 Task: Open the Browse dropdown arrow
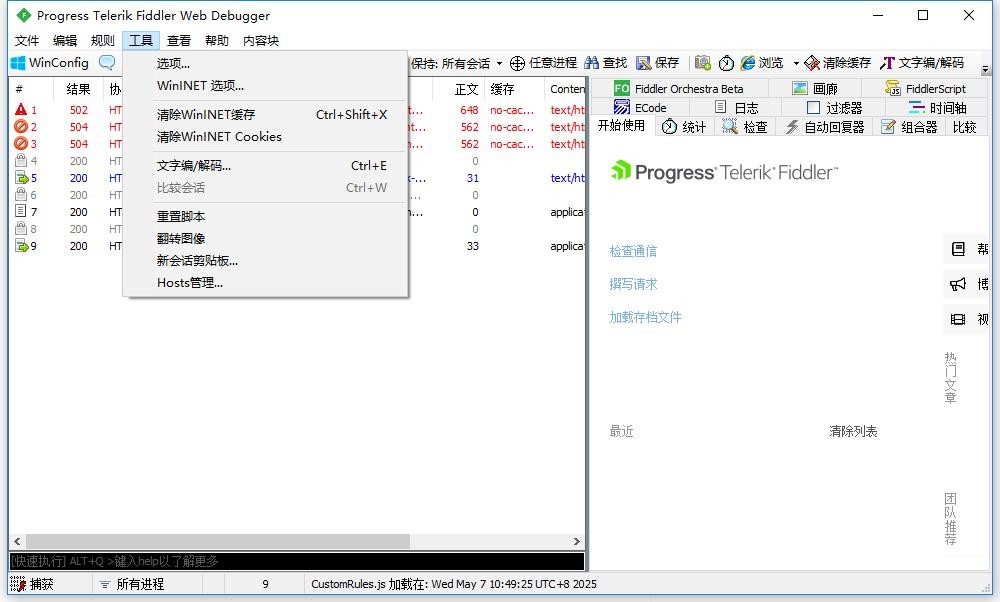click(796, 63)
